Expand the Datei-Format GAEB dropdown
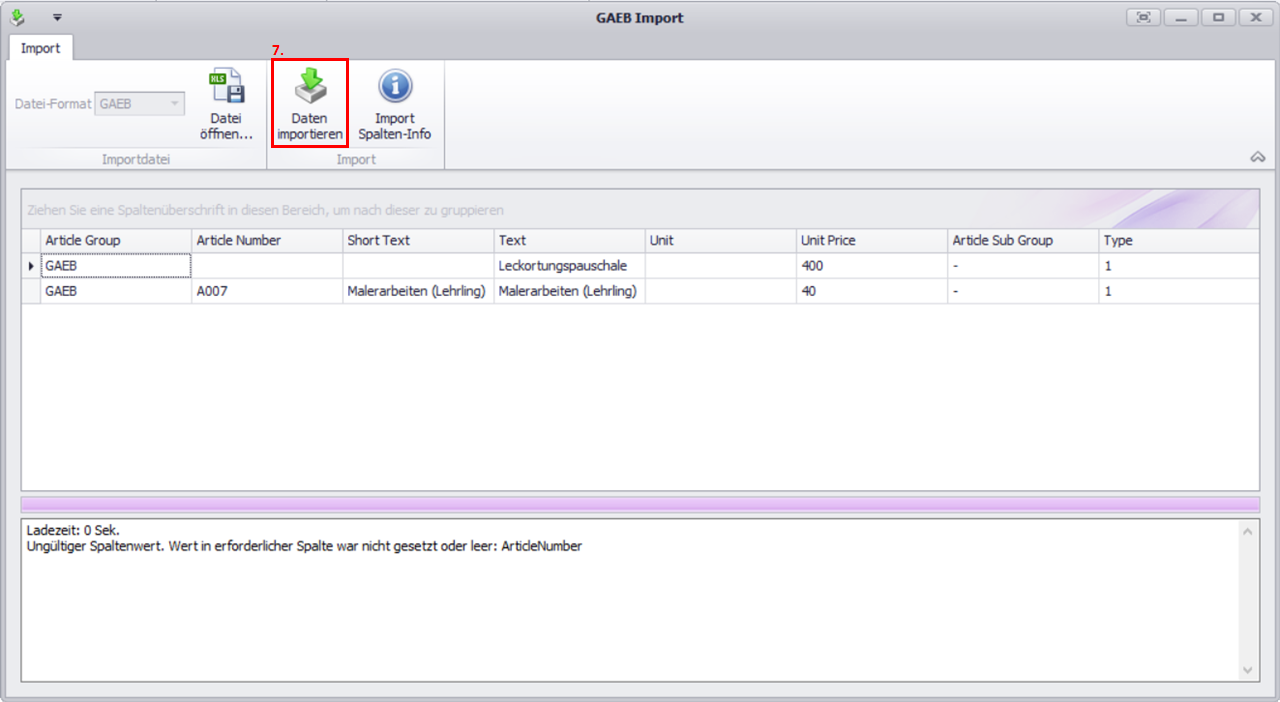The height and width of the screenshot is (702, 1280). (x=174, y=103)
